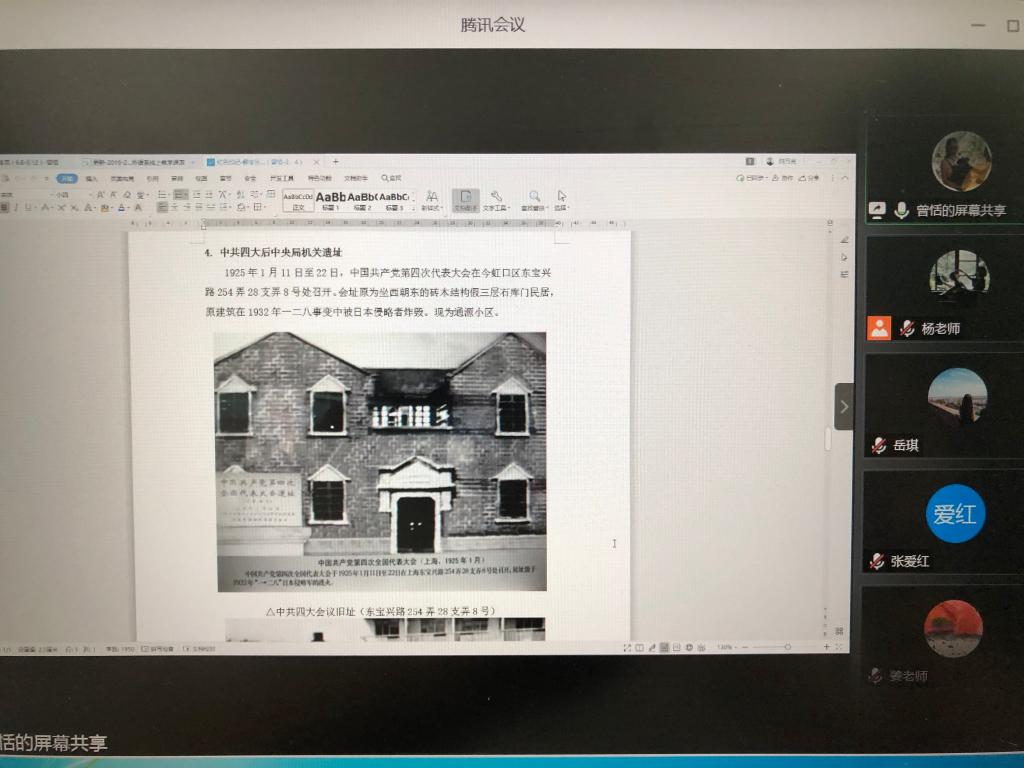
Task: Toggle the muted microphone for 岳琪
Action: tap(878, 446)
